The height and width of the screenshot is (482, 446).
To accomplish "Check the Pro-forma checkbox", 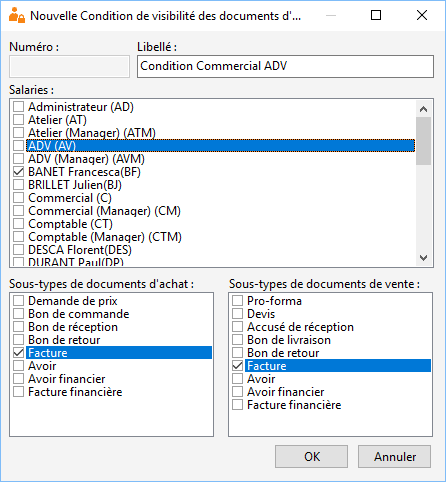I will [238, 301].
